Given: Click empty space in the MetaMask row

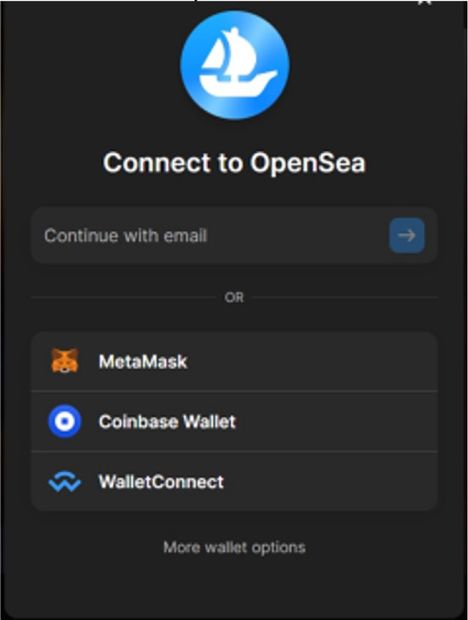Looking at the screenshot, I should [312, 361].
